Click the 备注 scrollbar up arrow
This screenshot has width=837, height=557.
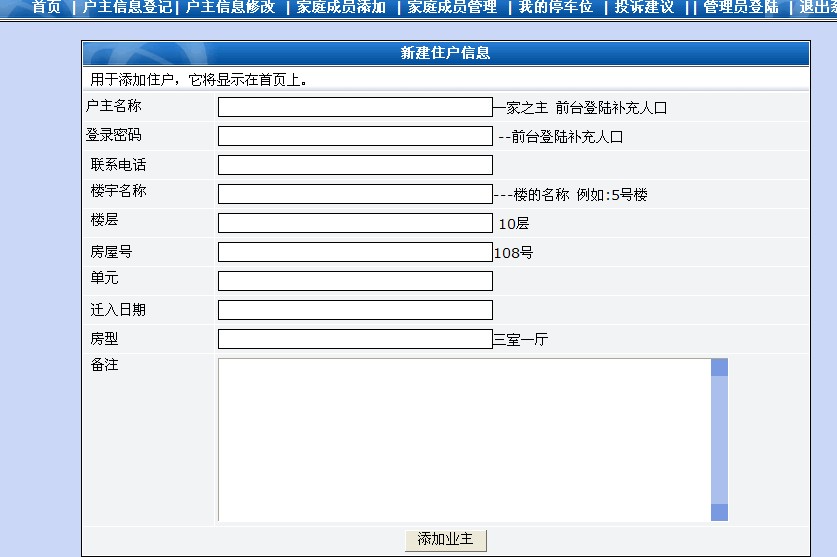[719, 367]
